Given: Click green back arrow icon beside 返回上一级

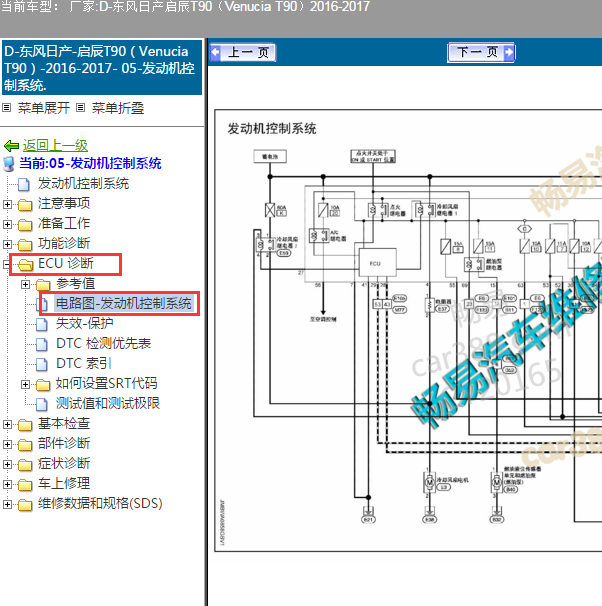Looking at the screenshot, I should click(11, 146).
